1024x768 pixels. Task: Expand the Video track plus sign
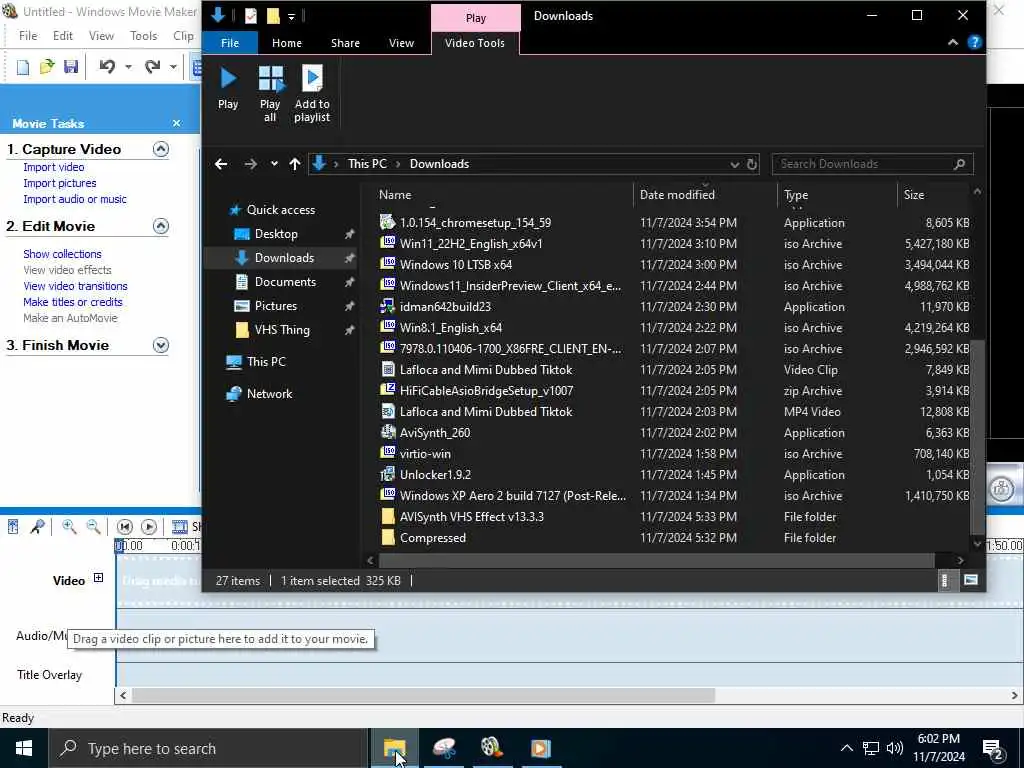[x=98, y=577]
